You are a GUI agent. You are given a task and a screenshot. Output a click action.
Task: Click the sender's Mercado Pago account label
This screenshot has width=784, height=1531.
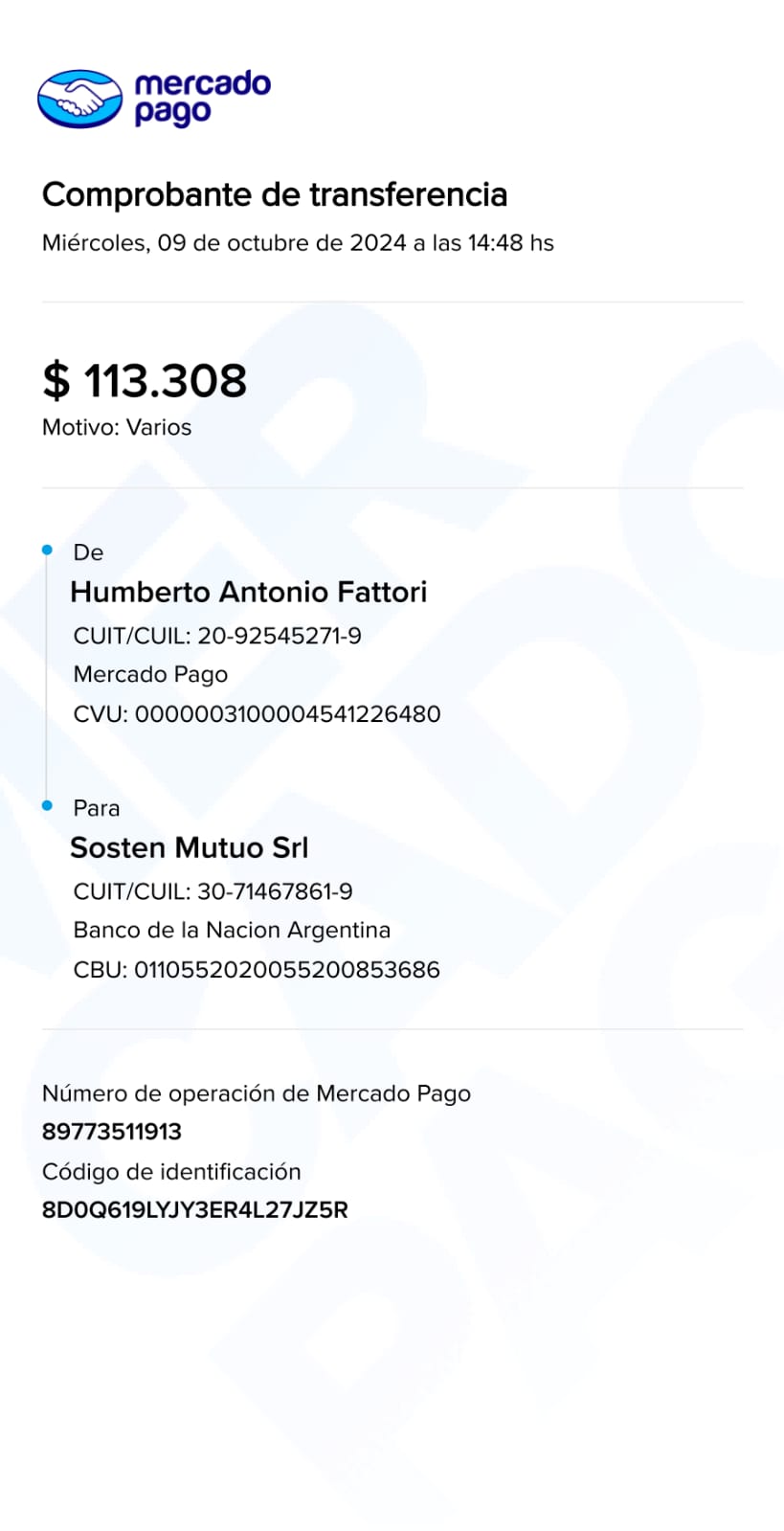150,674
